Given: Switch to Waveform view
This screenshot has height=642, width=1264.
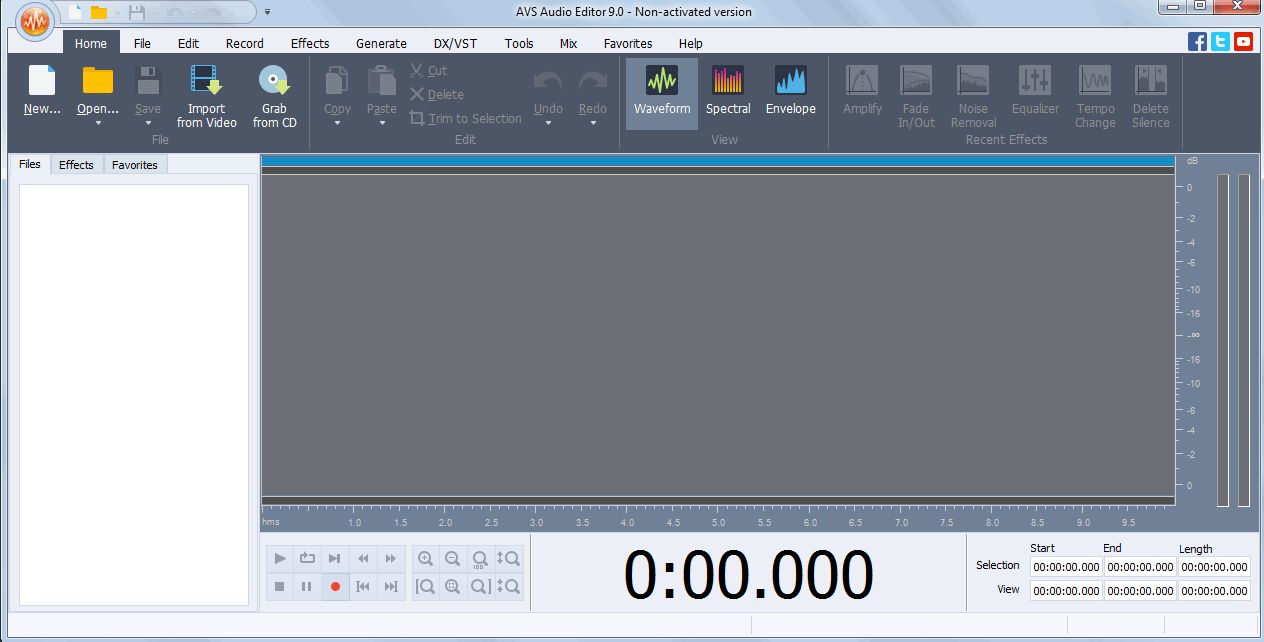Looking at the screenshot, I should click(662, 93).
